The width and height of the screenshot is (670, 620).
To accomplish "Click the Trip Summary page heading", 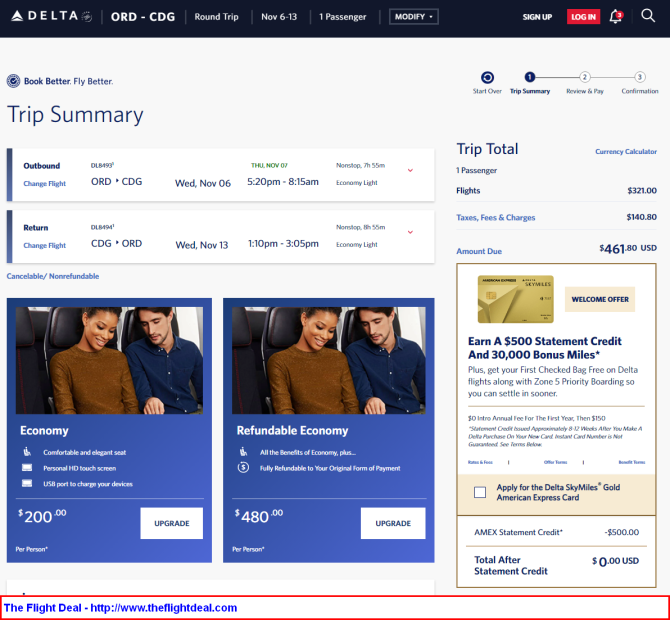I will click(75, 115).
